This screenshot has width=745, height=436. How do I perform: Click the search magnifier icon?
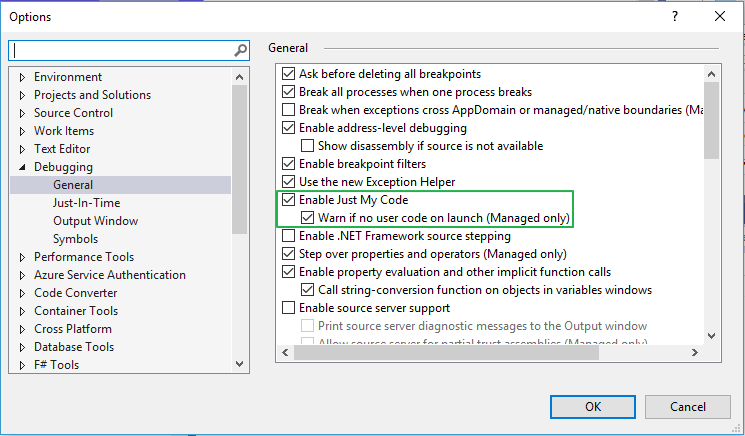pyautogui.click(x=240, y=50)
